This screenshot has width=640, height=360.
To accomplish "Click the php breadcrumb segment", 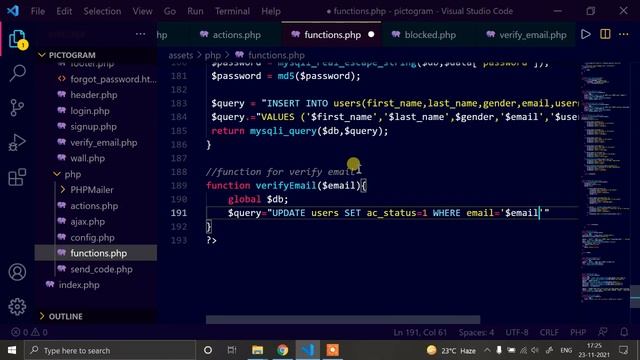I will click(x=213, y=55).
